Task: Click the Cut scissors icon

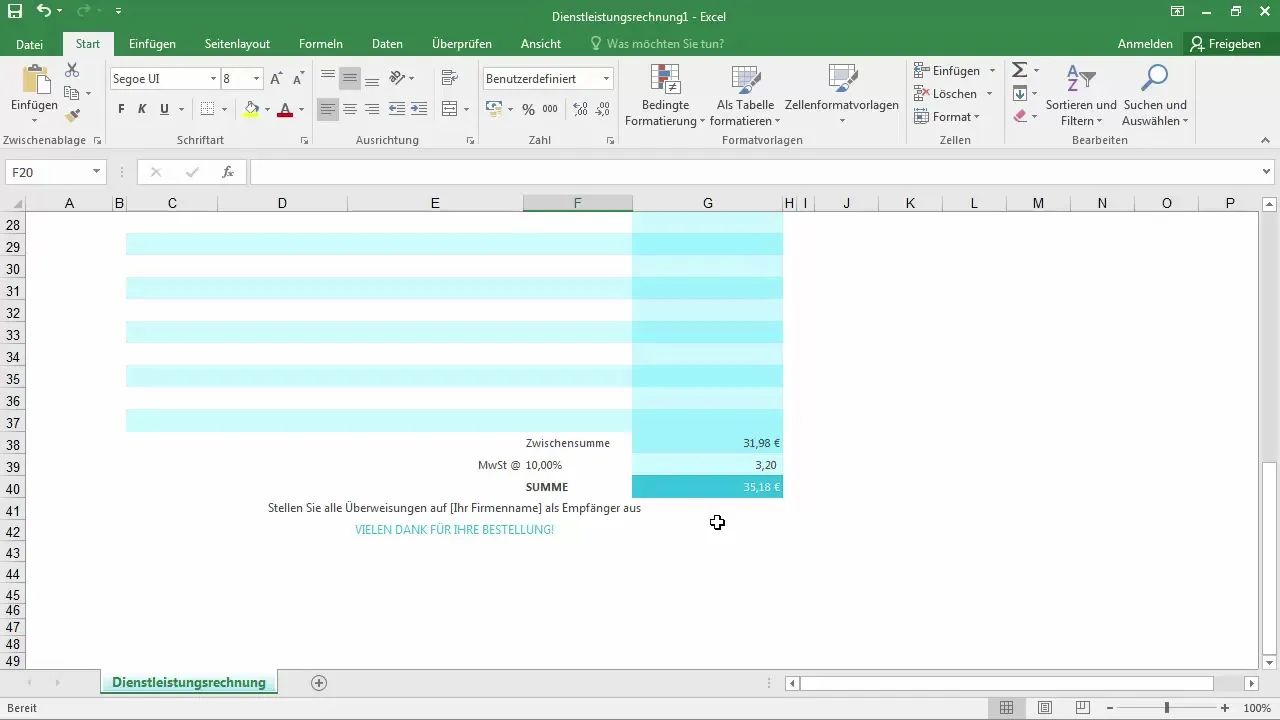Action: point(72,70)
